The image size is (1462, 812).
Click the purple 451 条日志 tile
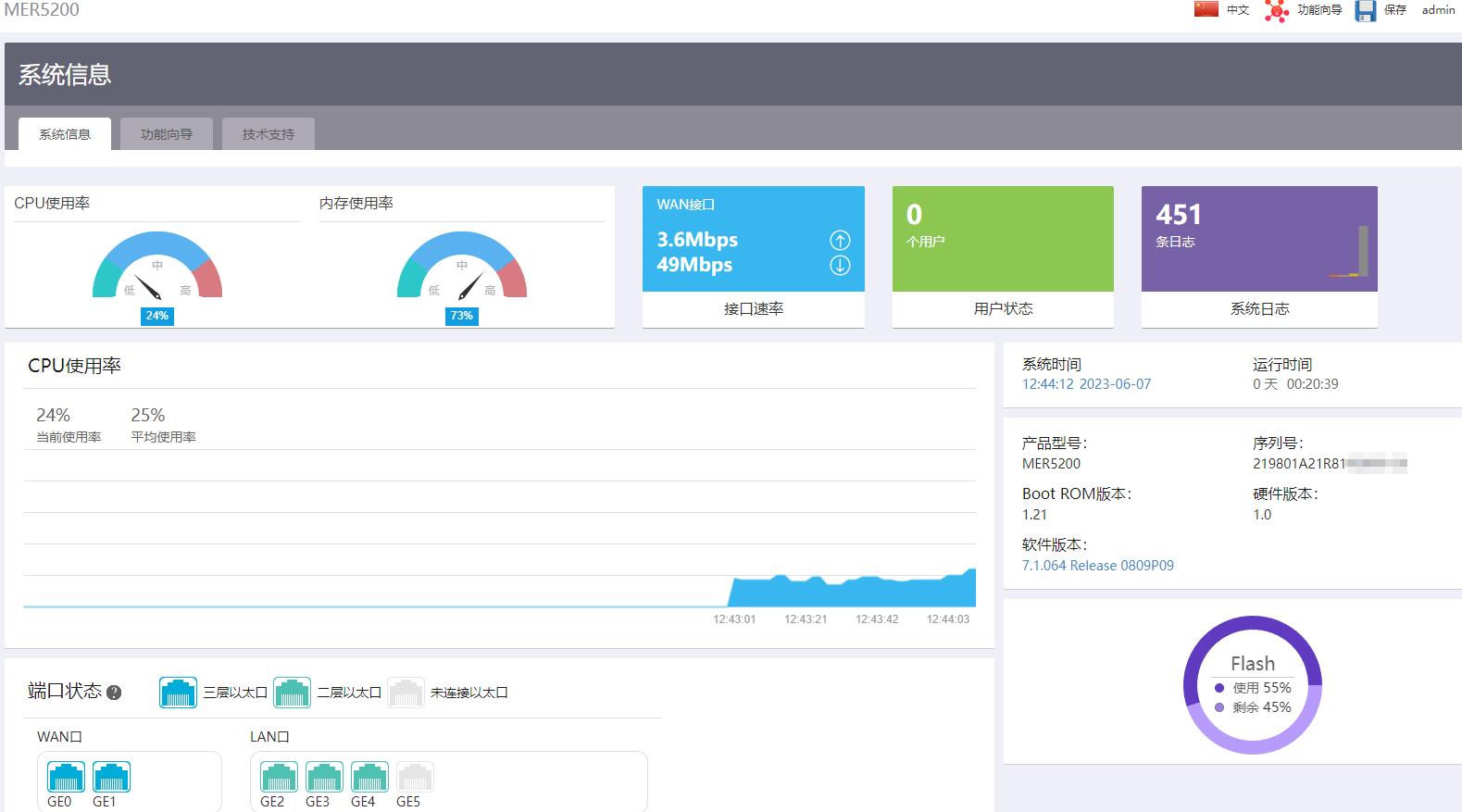point(1259,239)
